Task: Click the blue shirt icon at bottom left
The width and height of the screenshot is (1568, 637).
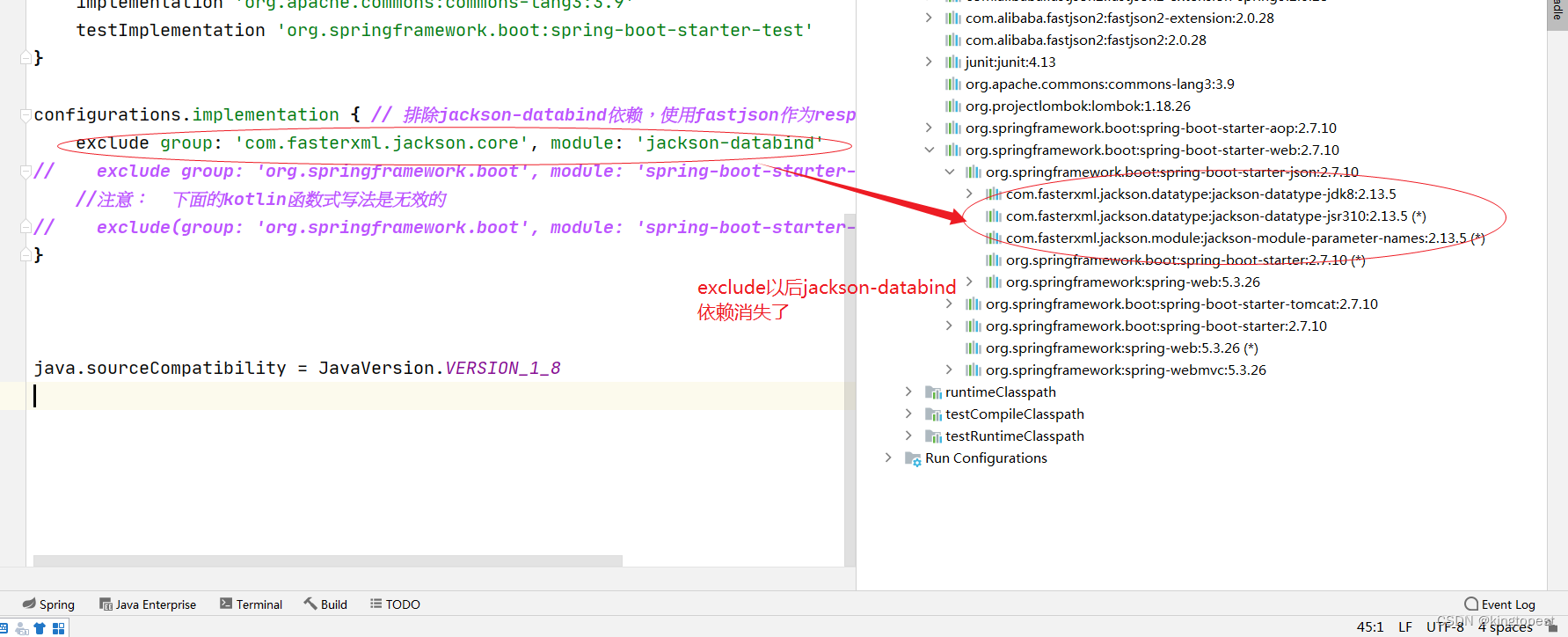Action: 40,628
